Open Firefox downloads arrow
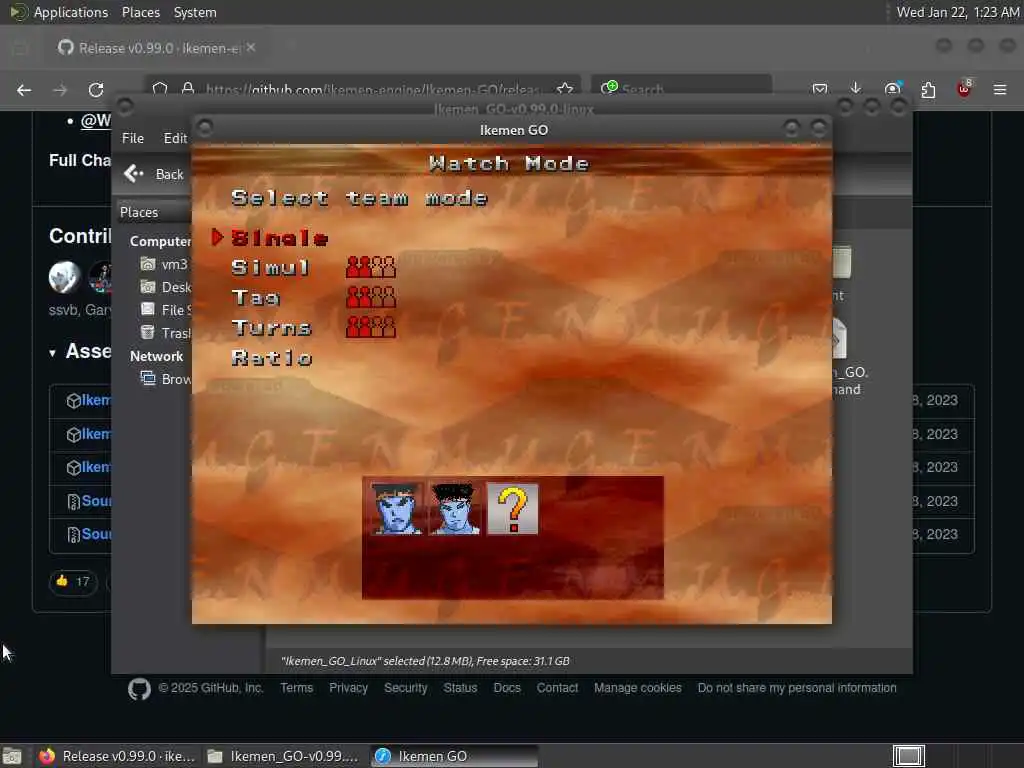 pos(856,88)
